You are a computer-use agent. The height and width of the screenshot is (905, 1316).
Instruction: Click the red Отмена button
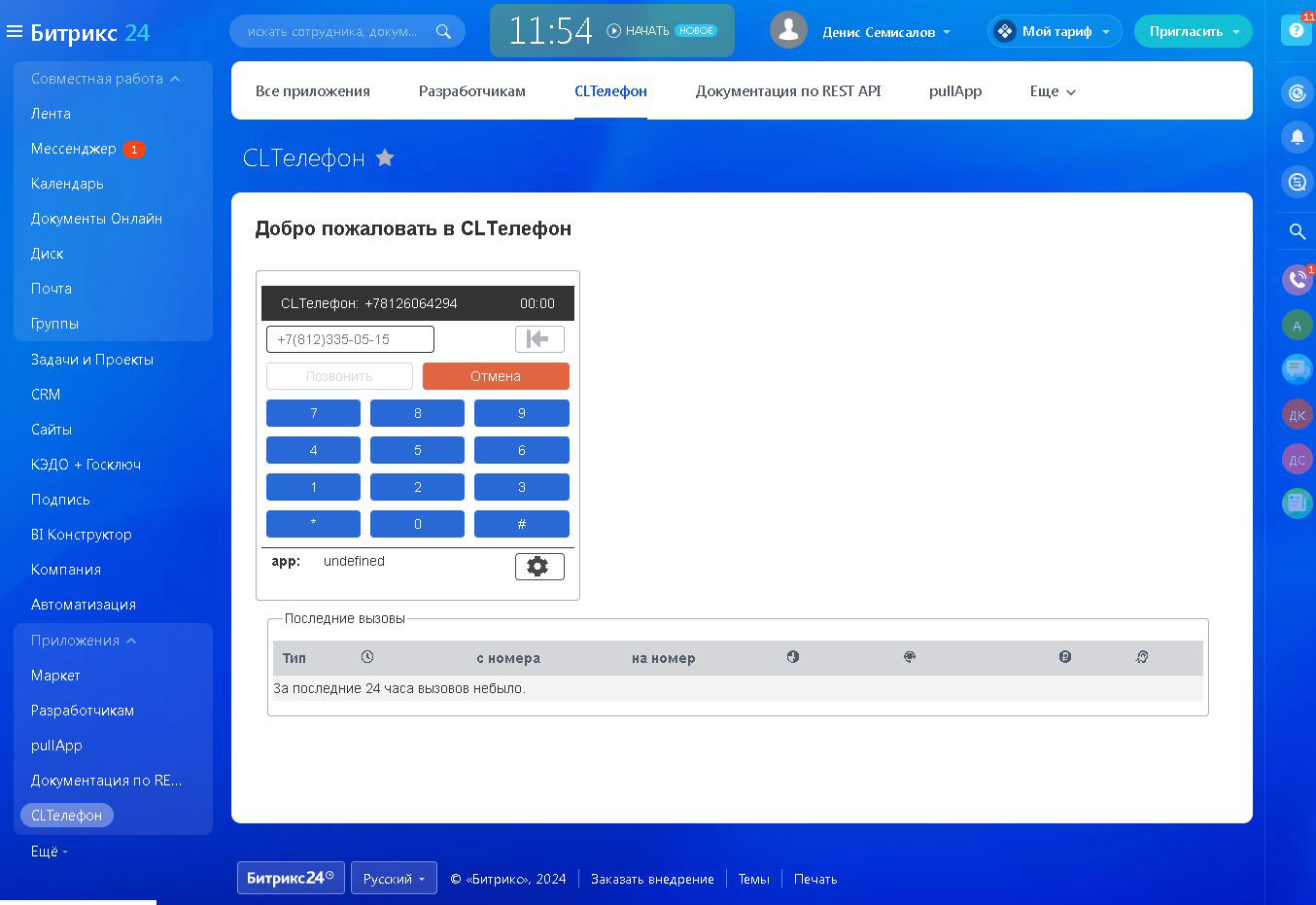(496, 376)
